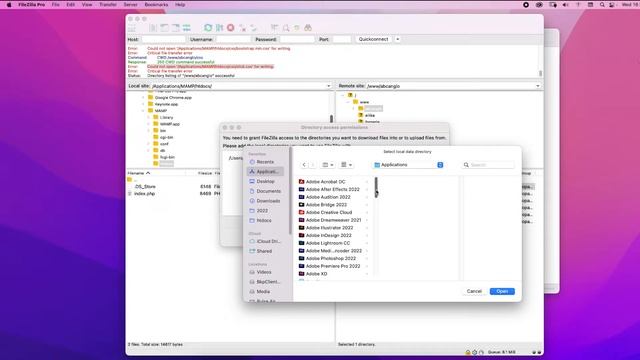The height and width of the screenshot is (360, 640).
Task: Open Control Center in menu bar
Action: (x=612, y=5)
